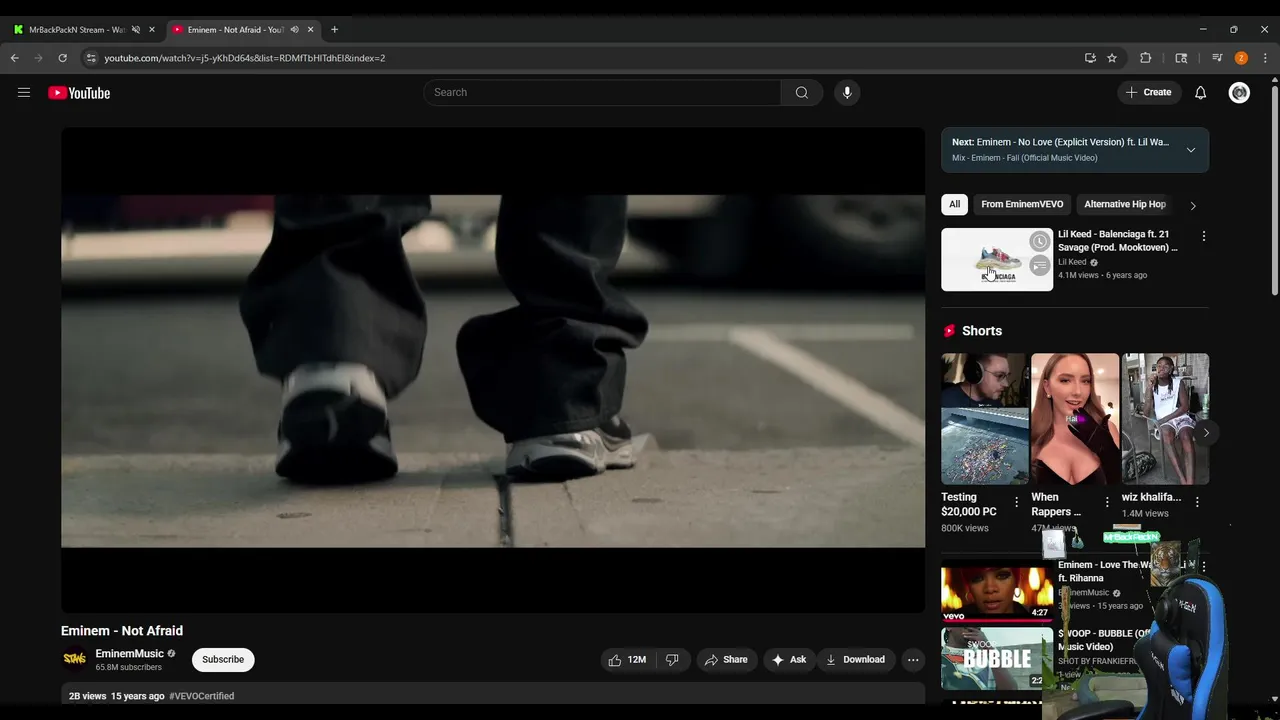This screenshot has height=720, width=1280.
Task: Open the Chrome three-dot menu
Action: click(x=1265, y=58)
